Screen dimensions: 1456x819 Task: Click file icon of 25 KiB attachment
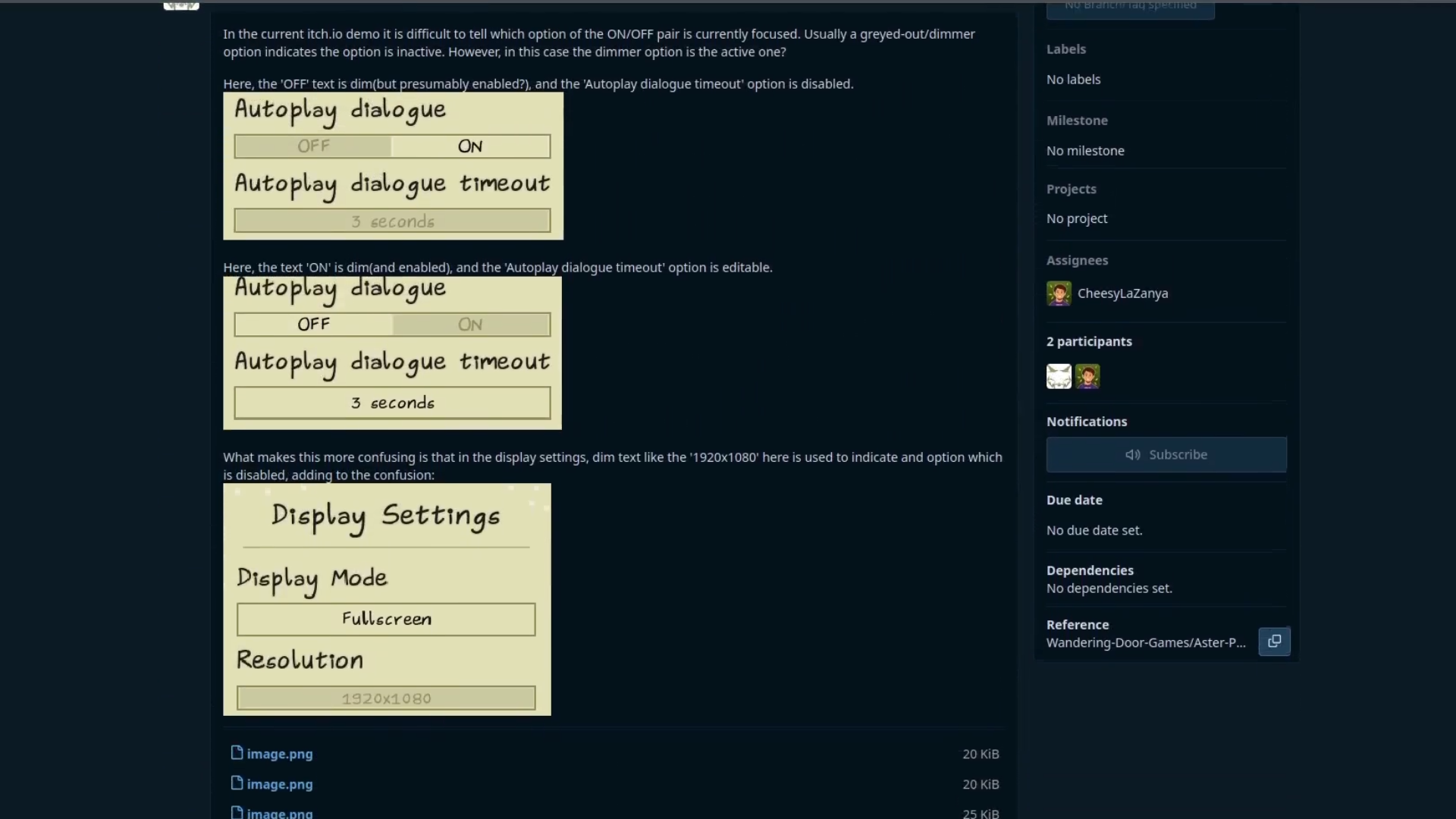coord(237,813)
